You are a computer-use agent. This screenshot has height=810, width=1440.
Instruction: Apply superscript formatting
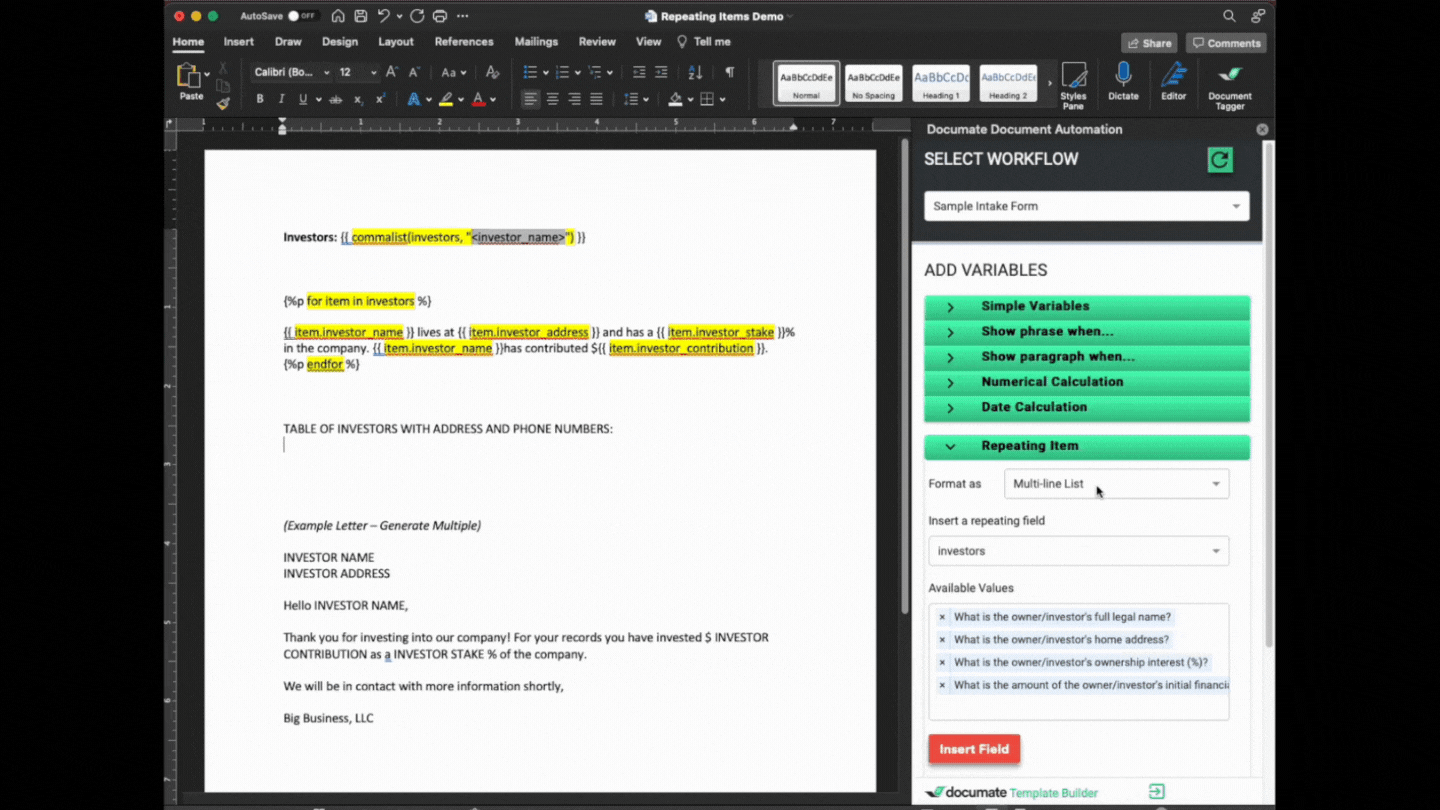(x=380, y=99)
